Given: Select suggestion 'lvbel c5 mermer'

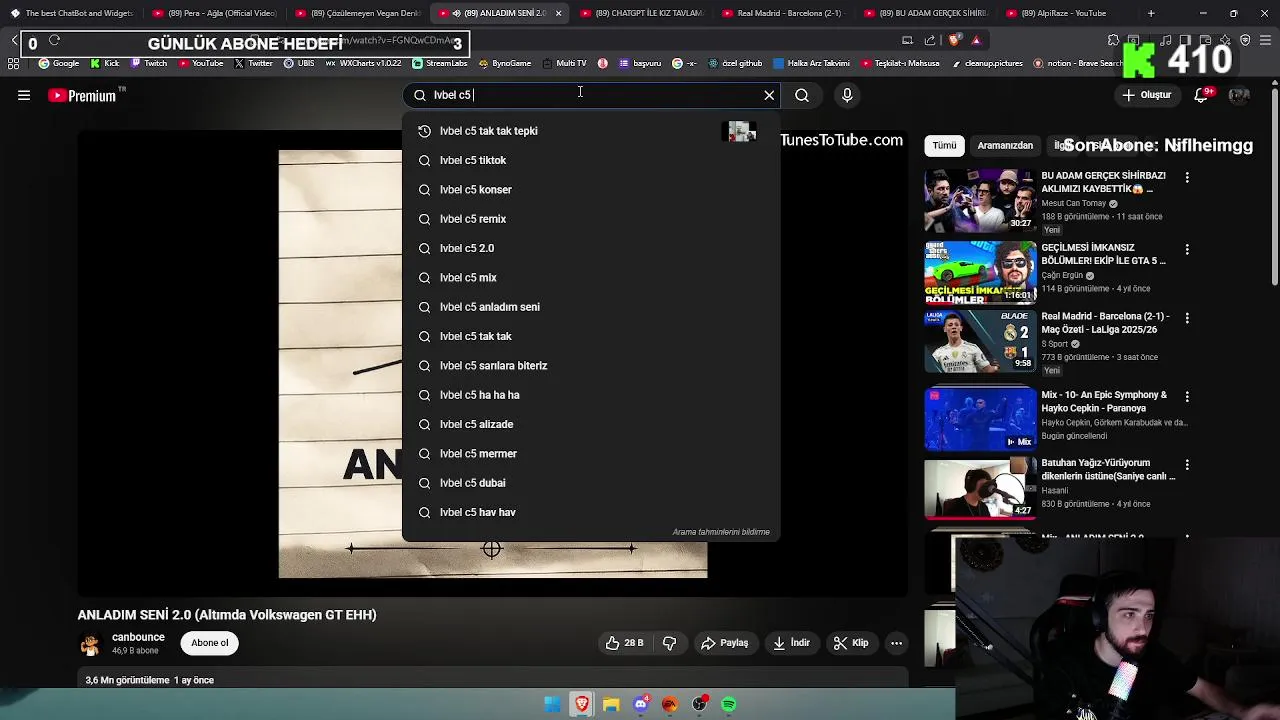Looking at the screenshot, I should point(590,453).
